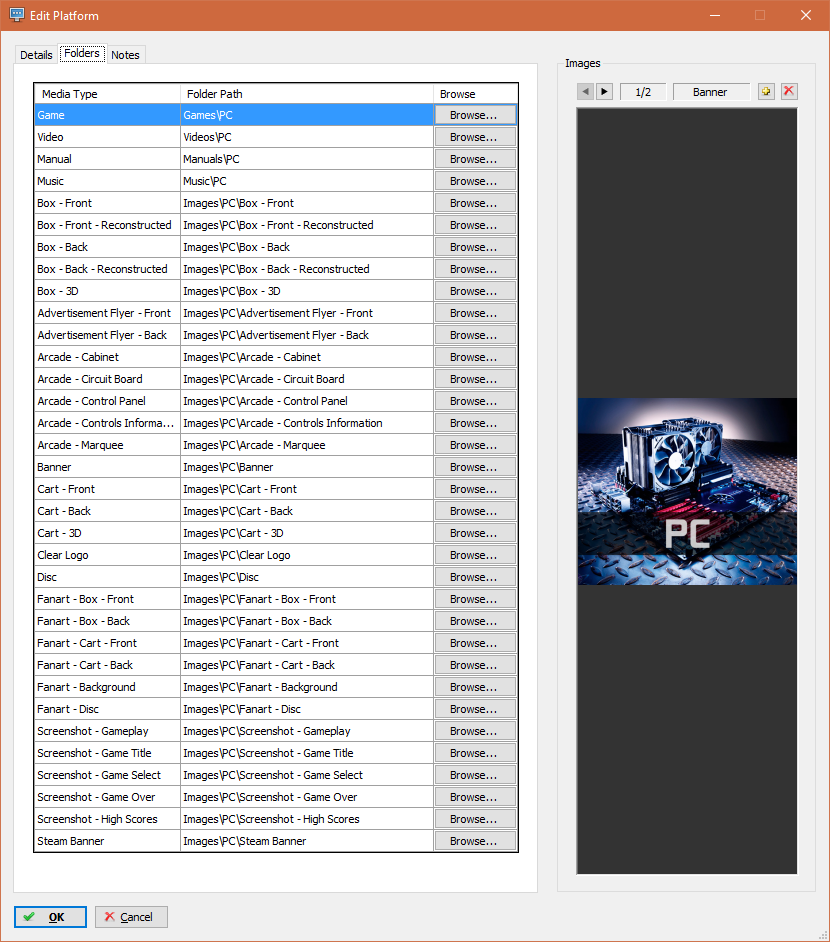Screen dimensions: 830x942
Task: Click the PC banner image preview
Action: [687, 491]
